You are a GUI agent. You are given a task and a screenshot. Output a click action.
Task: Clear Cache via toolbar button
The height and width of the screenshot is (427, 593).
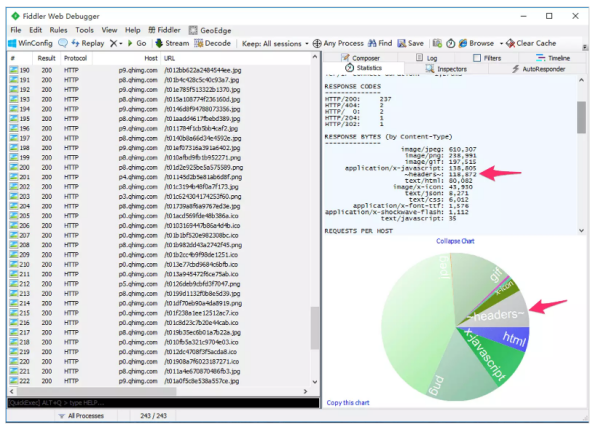click(x=531, y=43)
